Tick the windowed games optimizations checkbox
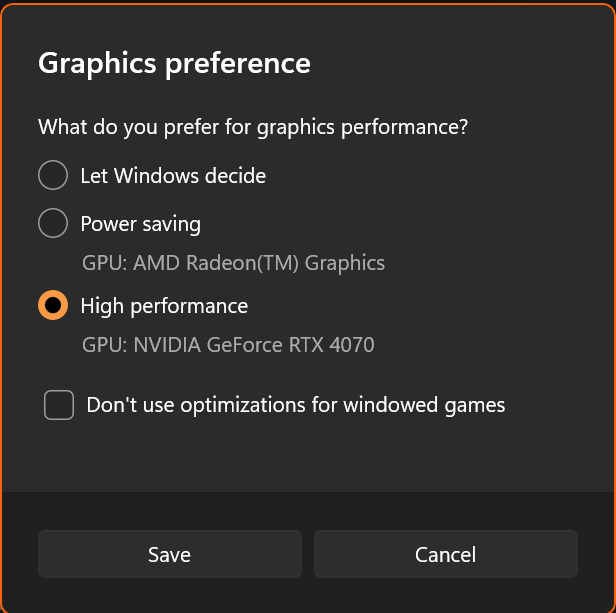The height and width of the screenshot is (613, 616). [59, 405]
